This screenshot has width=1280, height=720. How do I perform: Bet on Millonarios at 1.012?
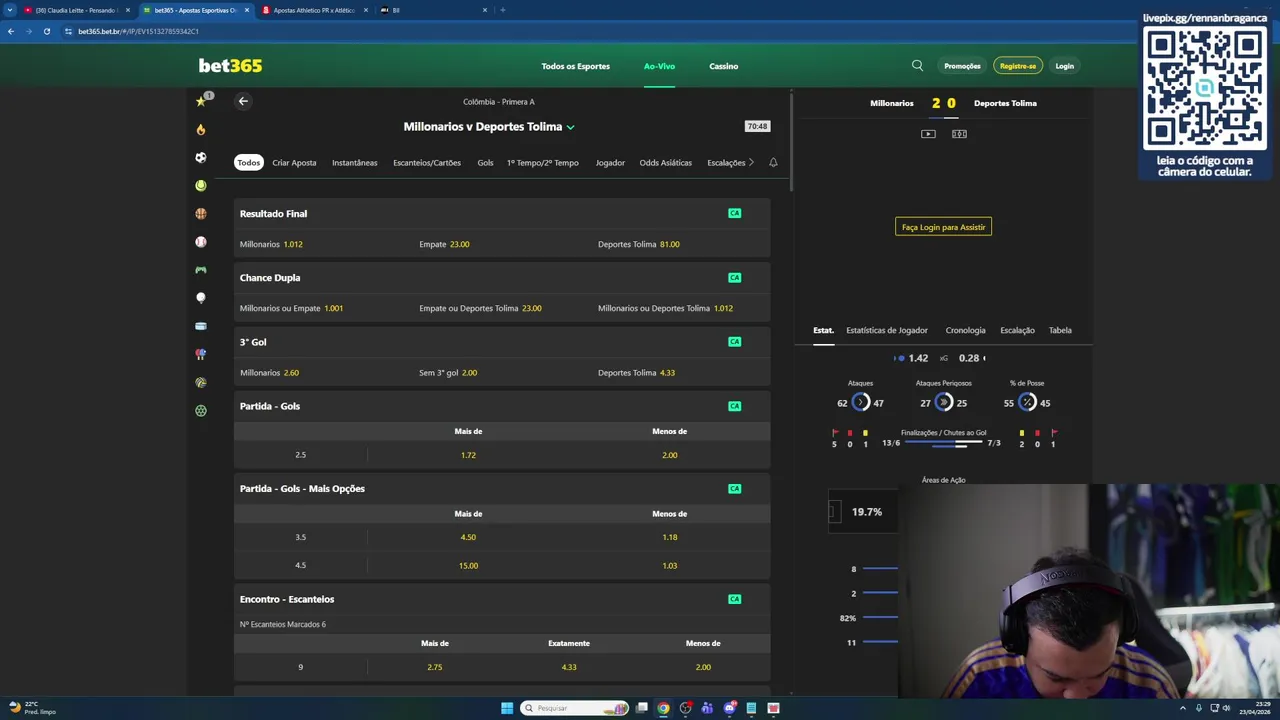(271, 244)
